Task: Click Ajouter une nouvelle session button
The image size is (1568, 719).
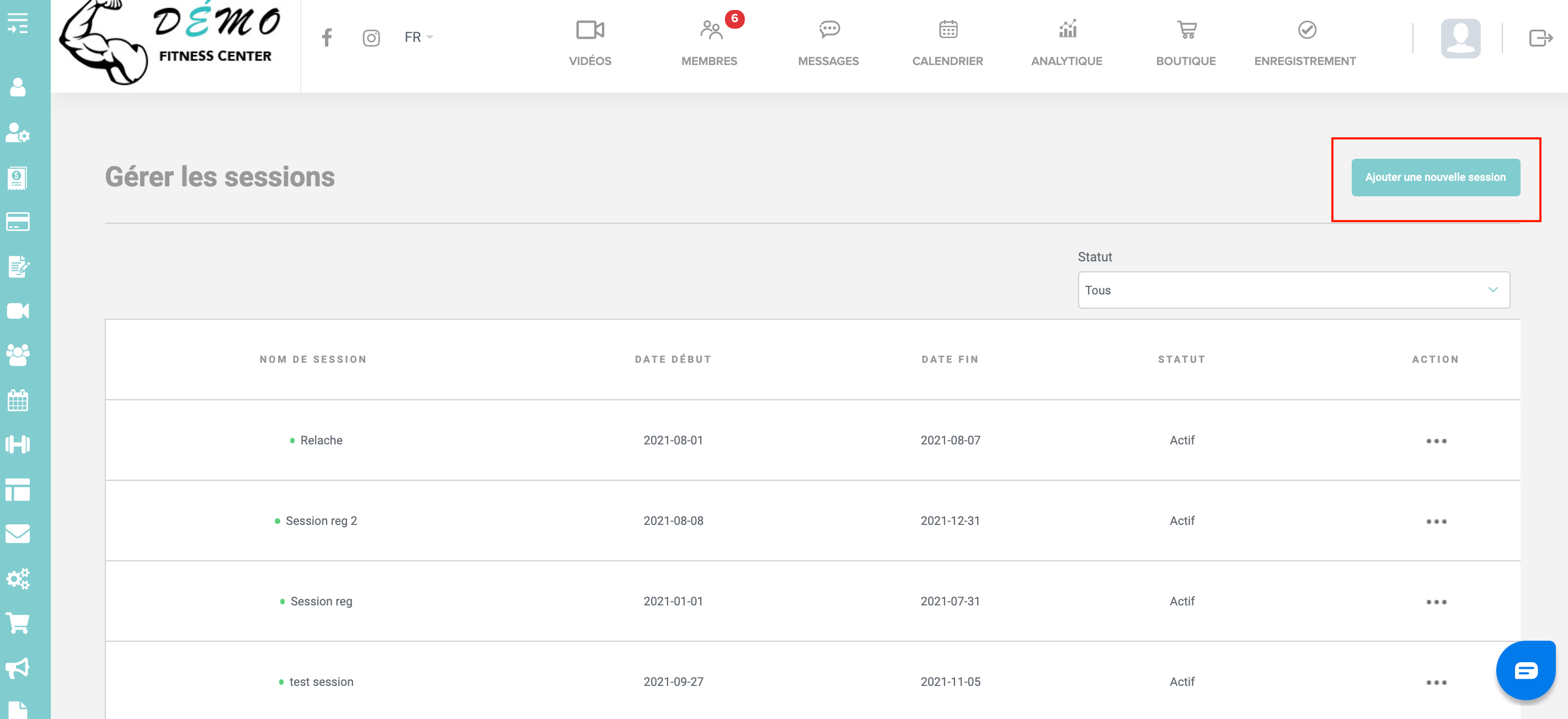Action: pos(1435,178)
